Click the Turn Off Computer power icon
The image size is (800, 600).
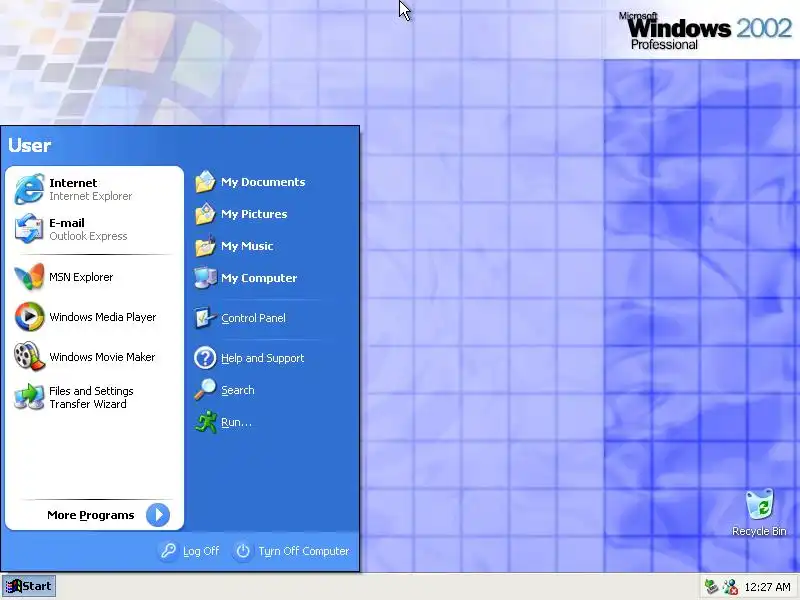243,551
